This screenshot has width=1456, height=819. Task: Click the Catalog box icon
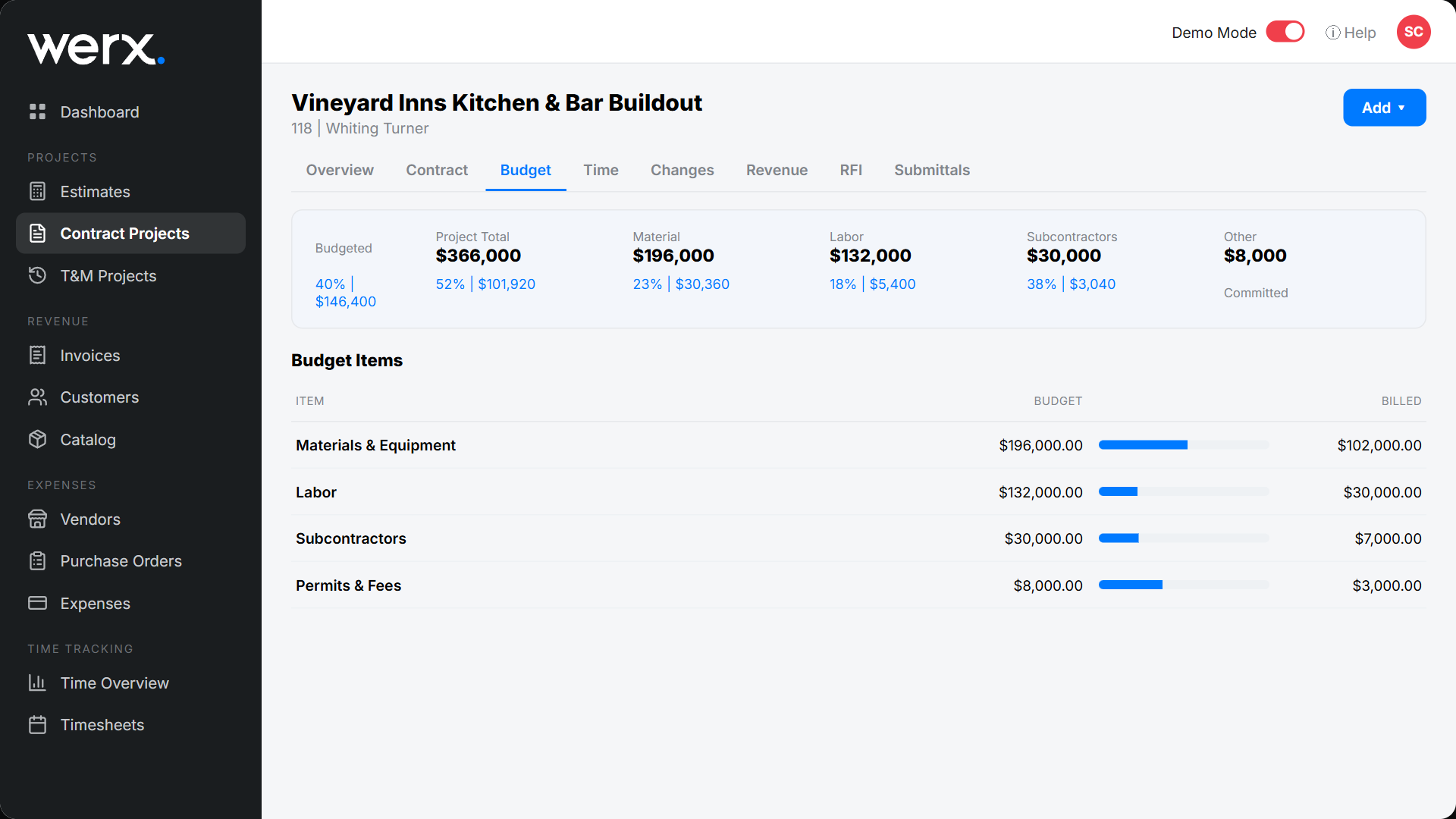point(37,439)
